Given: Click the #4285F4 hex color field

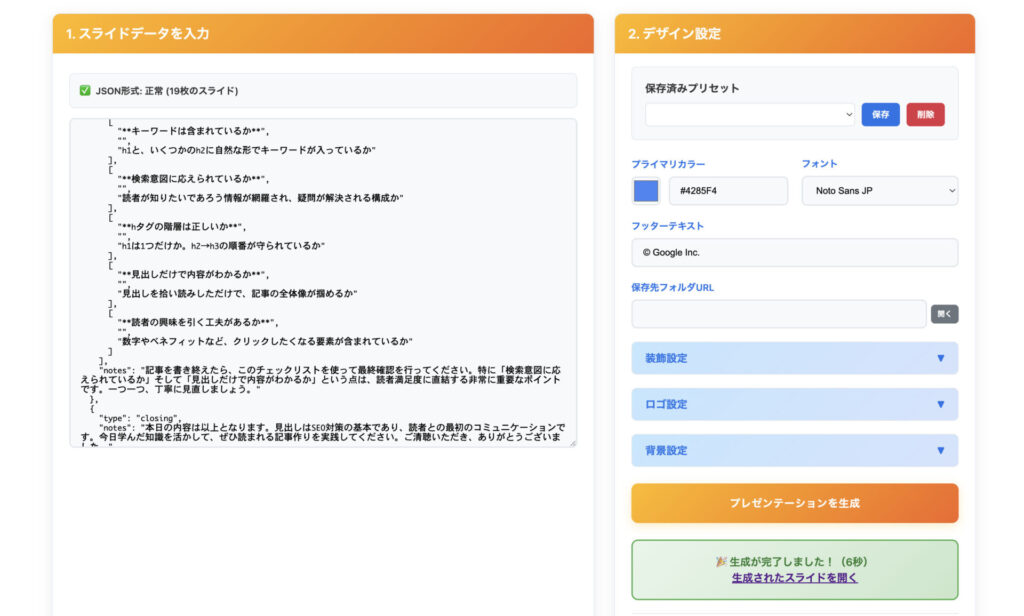Looking at the screenshot, I should [x=728, y=191].
